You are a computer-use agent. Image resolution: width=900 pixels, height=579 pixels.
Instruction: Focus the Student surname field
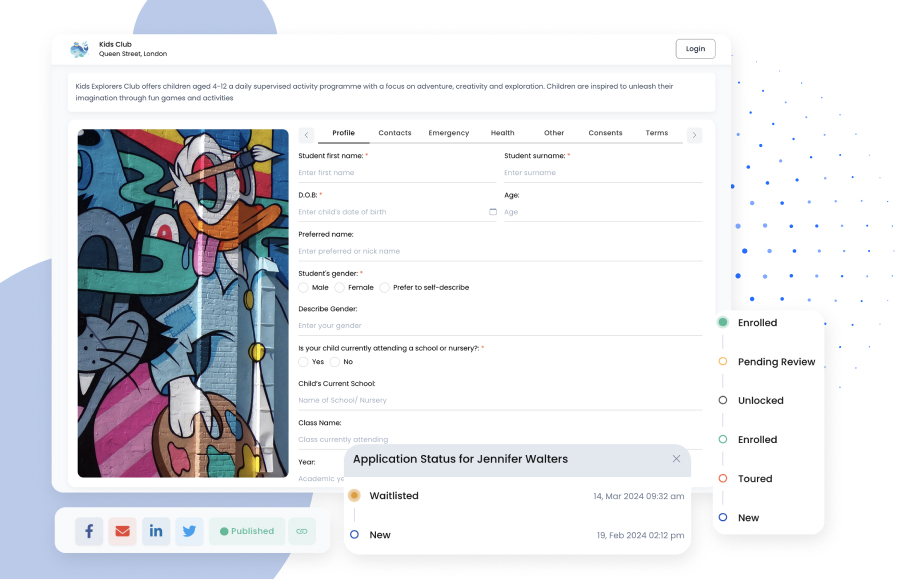click(x=603, y=173)
